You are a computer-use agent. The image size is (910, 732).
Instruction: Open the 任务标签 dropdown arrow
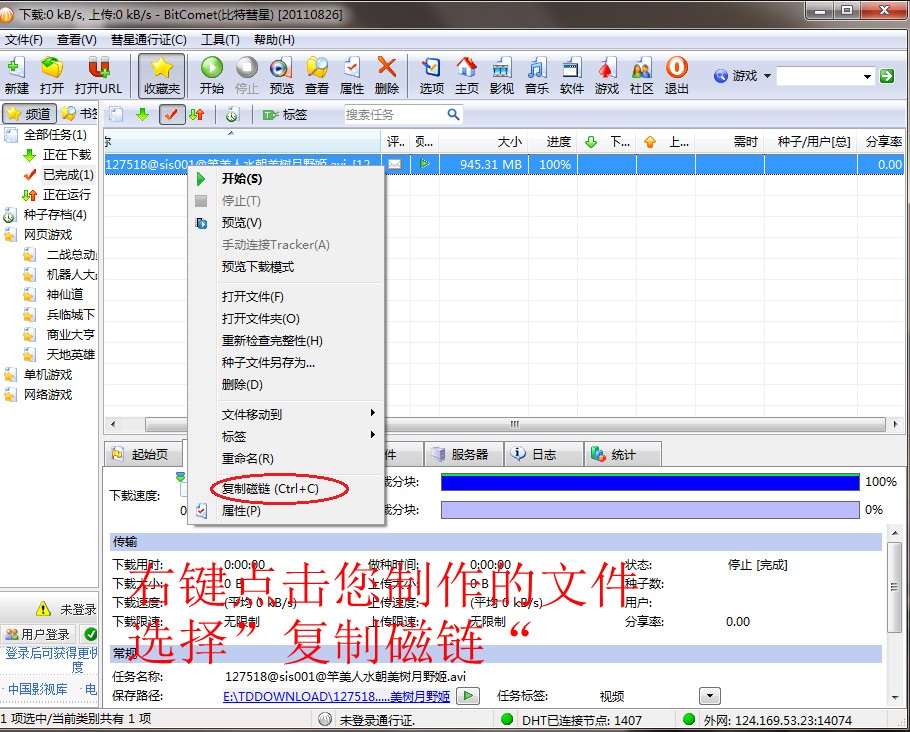710,695
